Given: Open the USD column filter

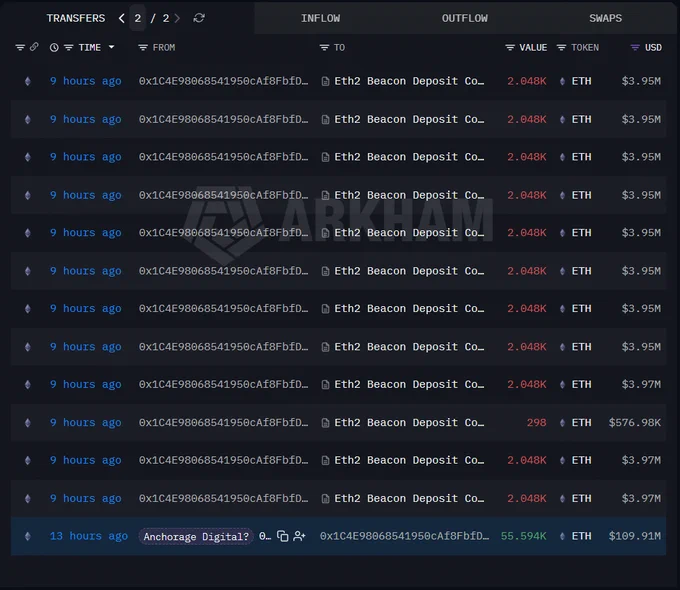Looking at the screenshot, I should (x=635, y=47).
